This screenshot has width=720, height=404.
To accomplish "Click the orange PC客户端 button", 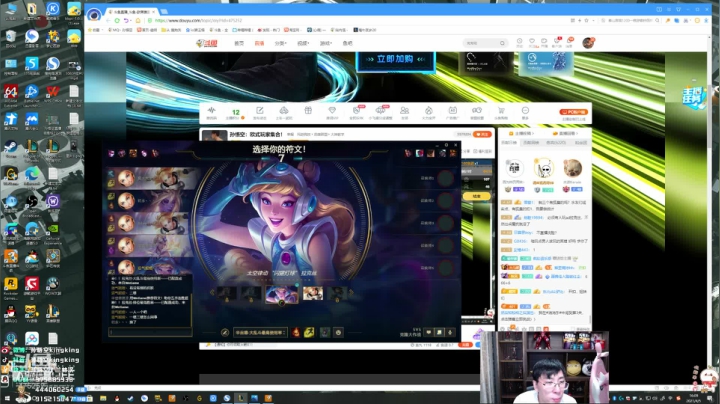I will [574, 112].
